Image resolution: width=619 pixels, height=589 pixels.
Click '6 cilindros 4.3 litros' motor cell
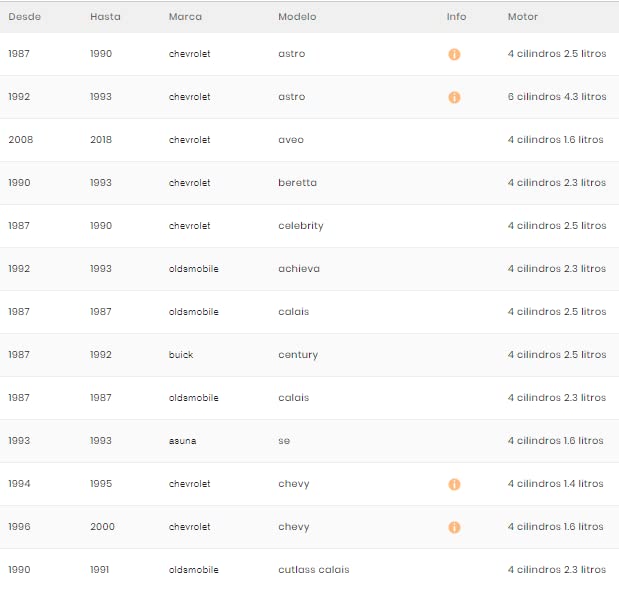[x=557, y=97]
